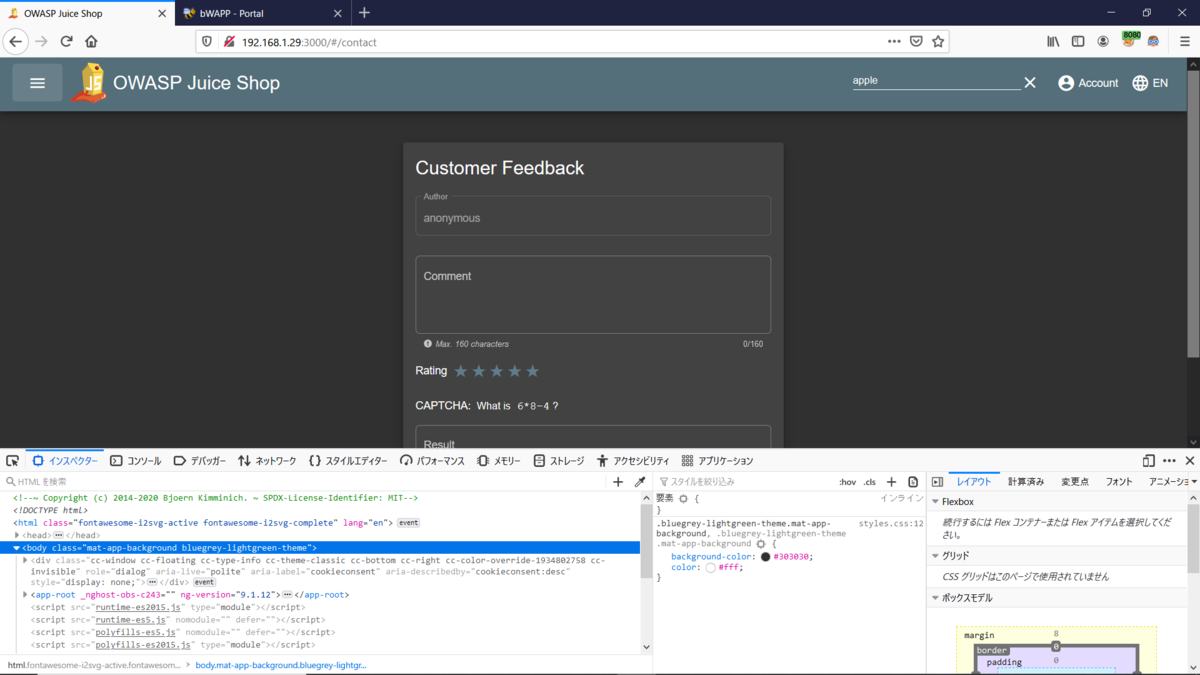
Task: Collapse the ボックスモデル section
Action: pyautogui.click(x=936, y=598)
